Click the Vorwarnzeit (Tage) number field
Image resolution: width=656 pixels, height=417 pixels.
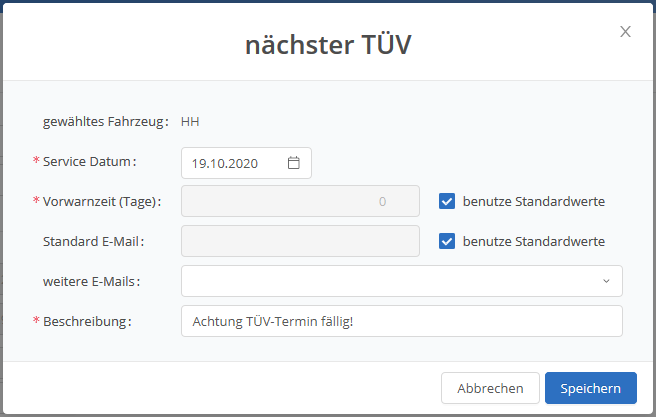coord(299,201)
